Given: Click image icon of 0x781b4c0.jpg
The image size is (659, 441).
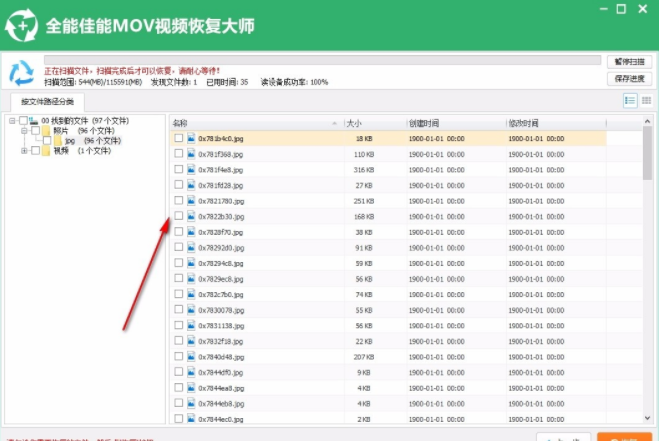Looking at the screenshot, I should click(x=190, y=139).
